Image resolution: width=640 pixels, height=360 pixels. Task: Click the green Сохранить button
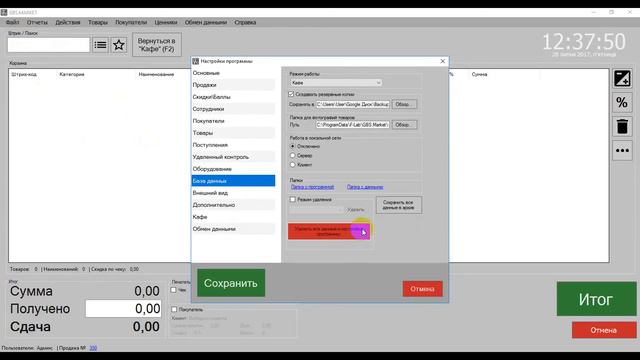point(231,283)
